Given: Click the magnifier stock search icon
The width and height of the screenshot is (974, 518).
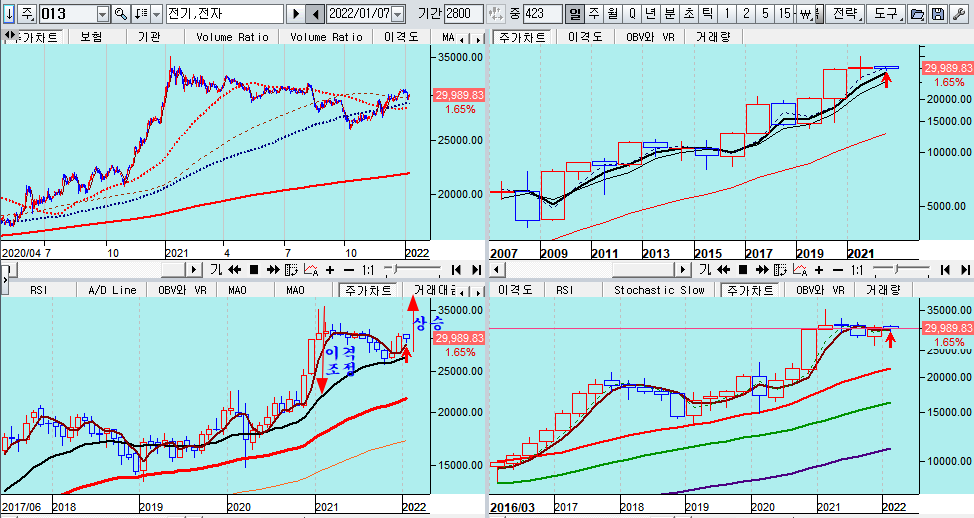Looking at the screenshot, I should pos(121,14).
